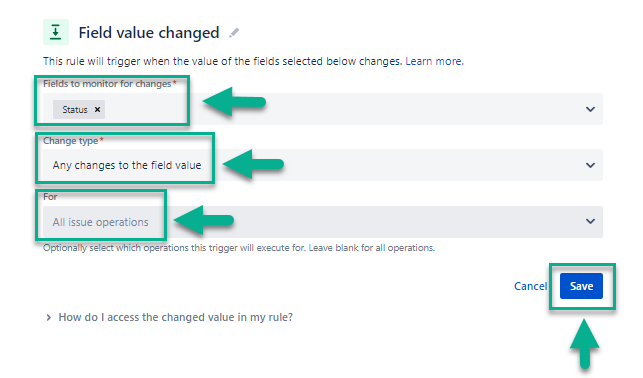Edit the rule title with the pencil icon

coord(234,33)
